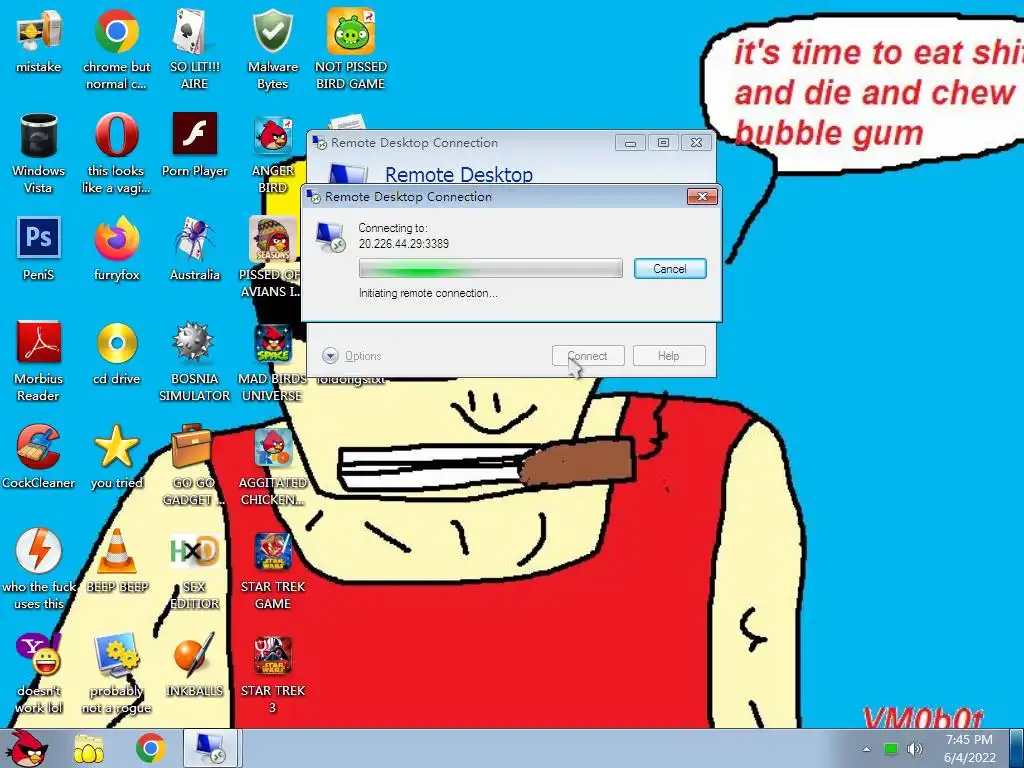Open the taskbar folder with eggs icon
The width and height of the screenshot is (1024, 768).
89,748
